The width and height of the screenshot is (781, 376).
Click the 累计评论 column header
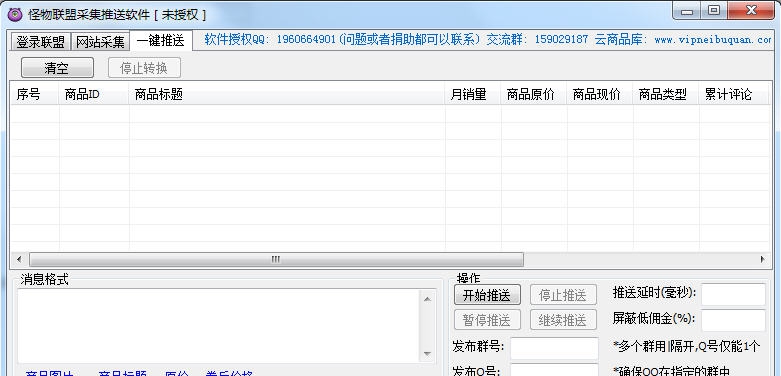734,94
